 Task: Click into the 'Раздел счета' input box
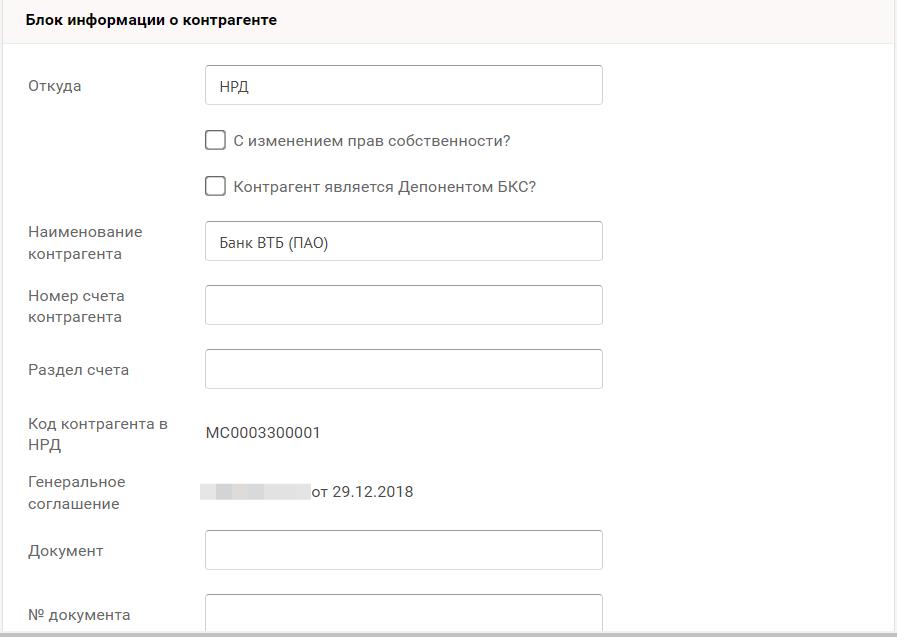coord(403,369)
